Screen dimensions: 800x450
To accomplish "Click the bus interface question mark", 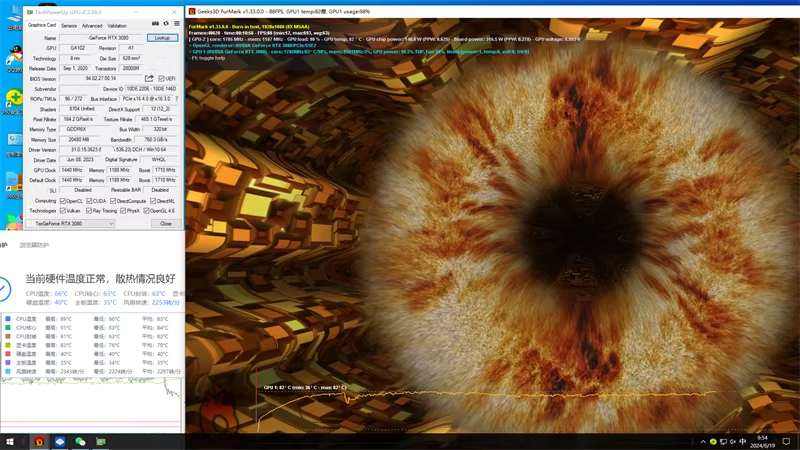I will coord(177,98).
